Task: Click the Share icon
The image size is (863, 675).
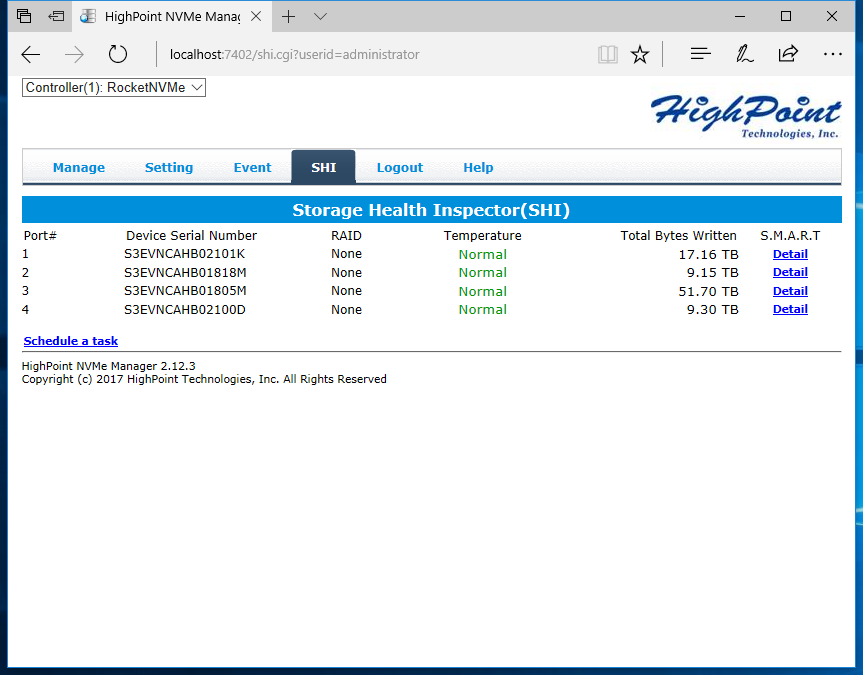Action: coord(788,53)
